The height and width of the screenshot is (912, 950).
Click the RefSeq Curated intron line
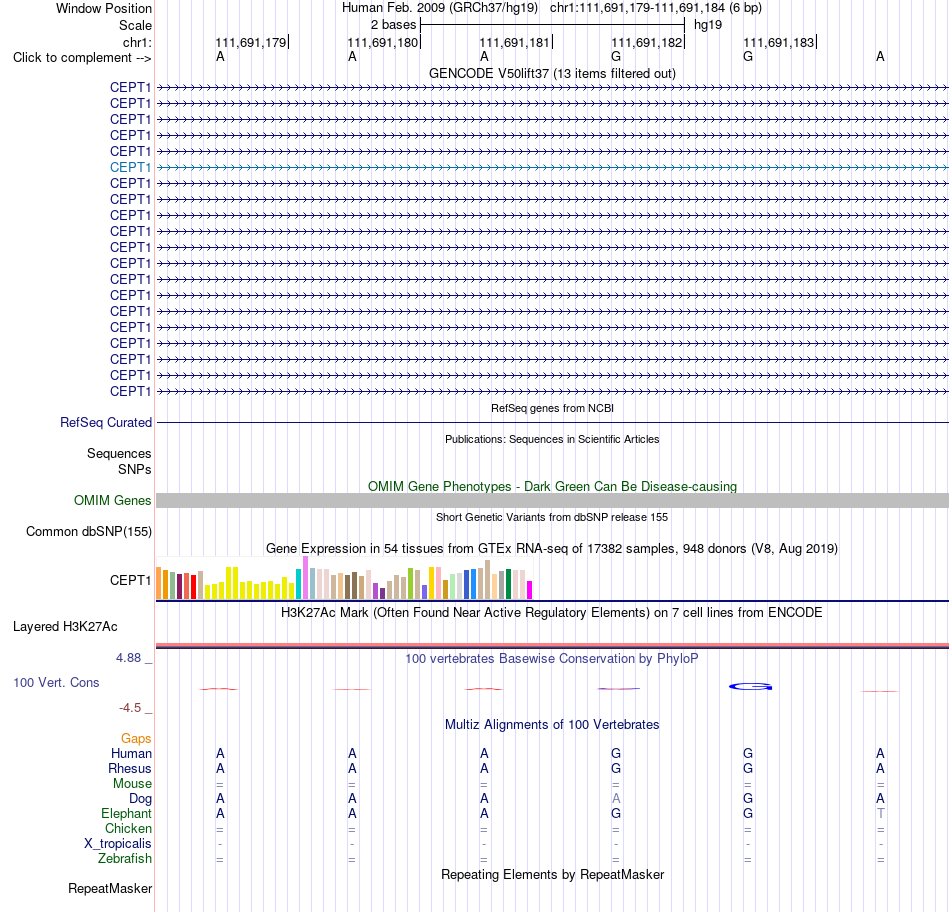552,422
